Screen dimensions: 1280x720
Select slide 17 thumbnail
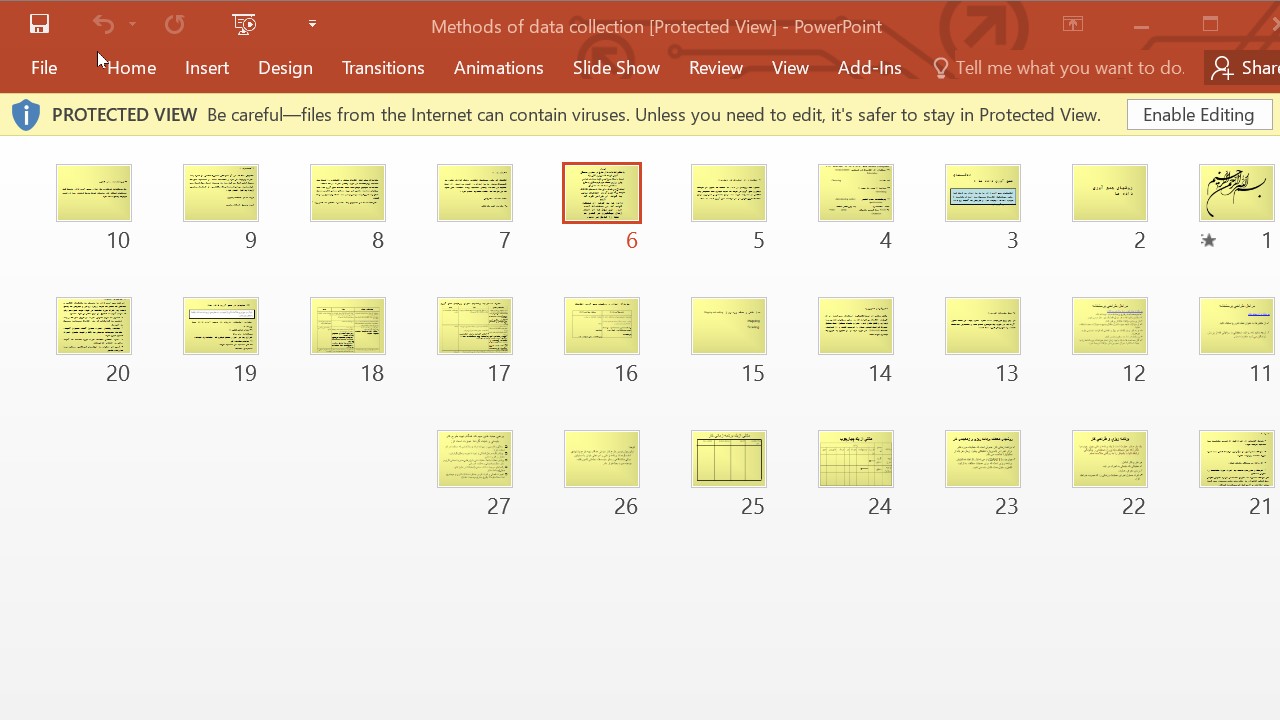tap(475, 326)
